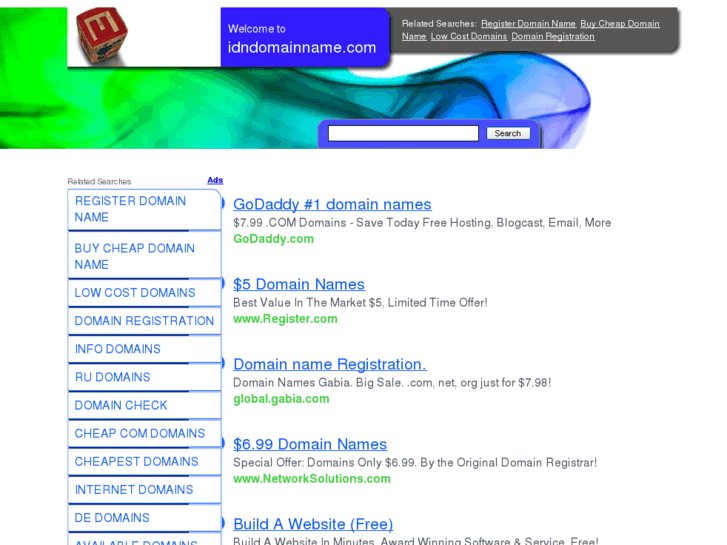Click the www.Register.com green URL
Viewport: 727px width, 545px height.
point(285,319)
